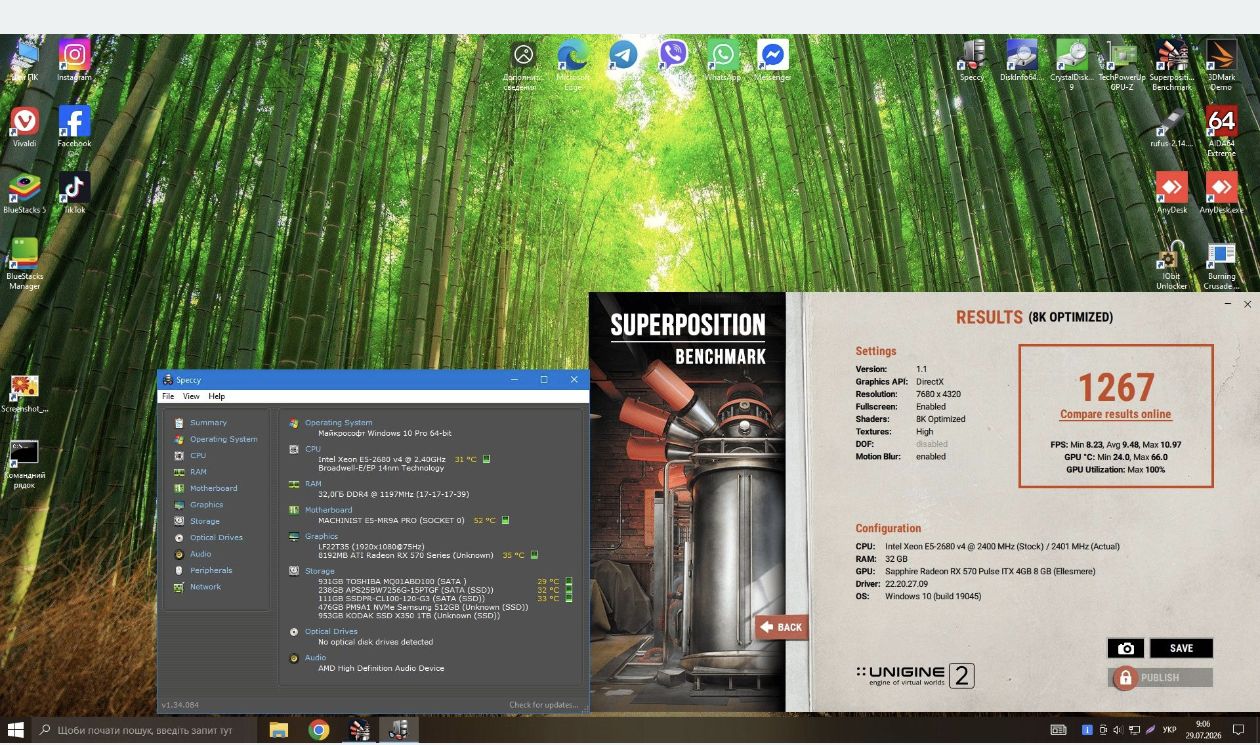Open the Compare results online link
Screen dimensions: 1260x745
(x=1115, y=414)
